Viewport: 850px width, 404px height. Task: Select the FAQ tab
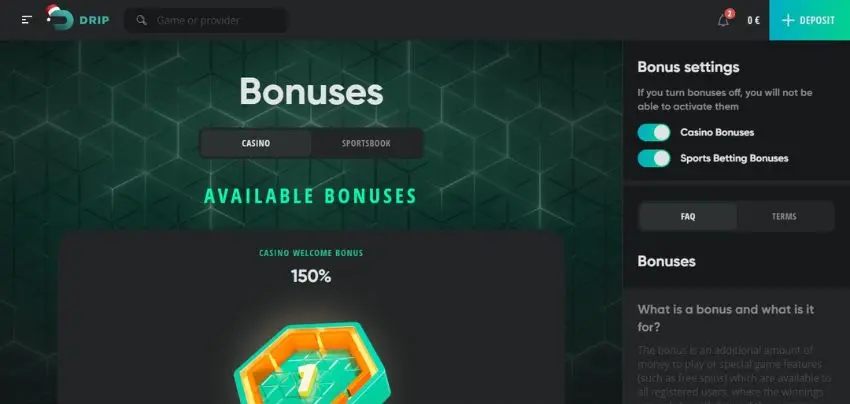pyautogui.click(x=688, y=216)
